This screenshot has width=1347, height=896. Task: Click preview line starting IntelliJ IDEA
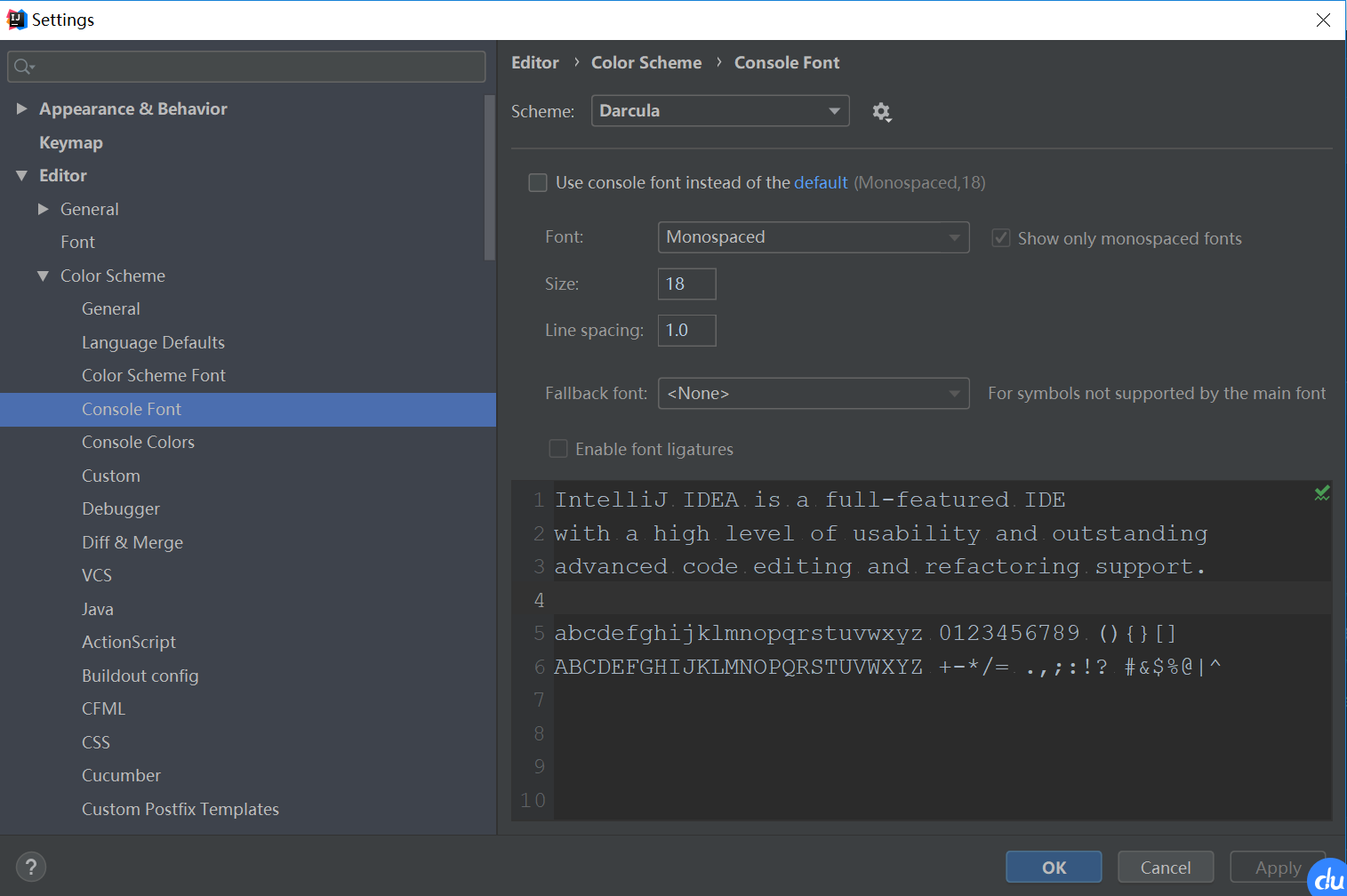pyautogui.click(x=810, y=500)
